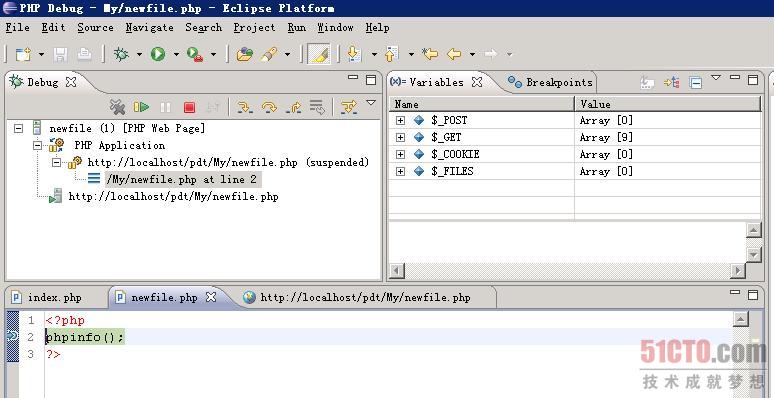Expand the $_POST variable
The width and height of the screenshot is (774, 398).
coord(400,120)
